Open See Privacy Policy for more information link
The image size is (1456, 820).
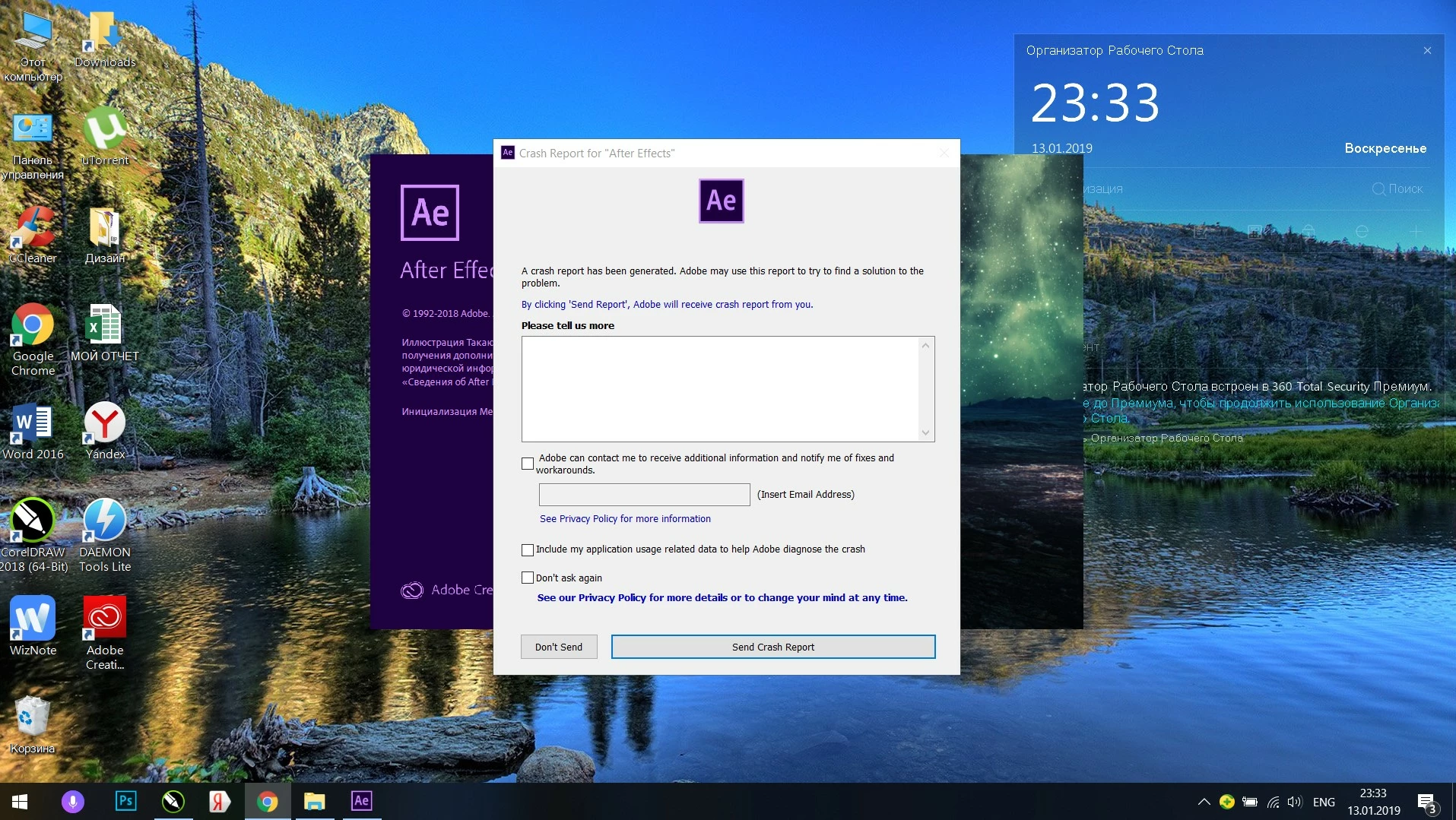(x=625, y=518)
